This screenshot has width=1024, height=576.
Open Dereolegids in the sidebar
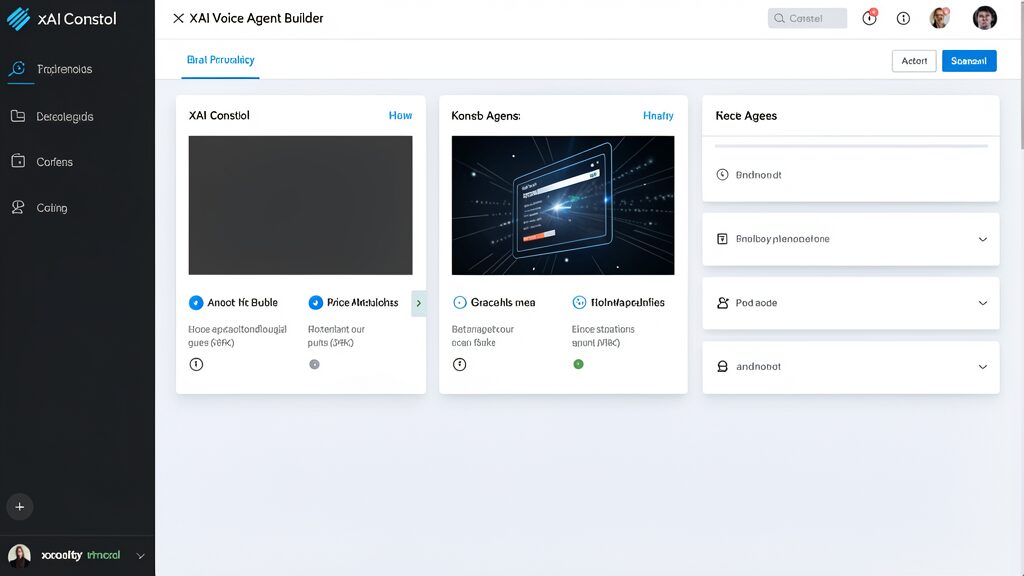pyautogui.click(x=64, y=117)
